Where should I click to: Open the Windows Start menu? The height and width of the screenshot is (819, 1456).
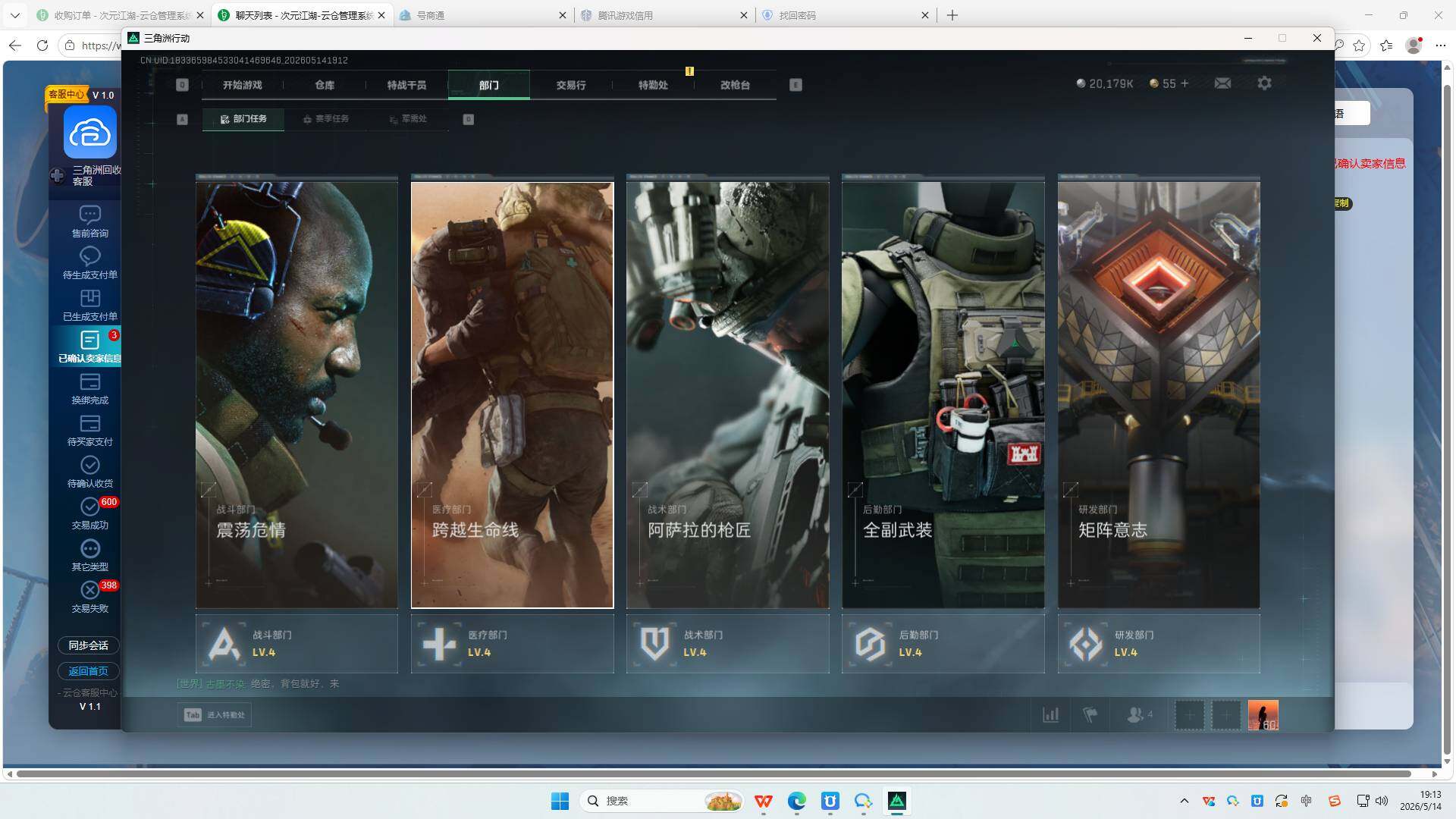pos(560,801)
